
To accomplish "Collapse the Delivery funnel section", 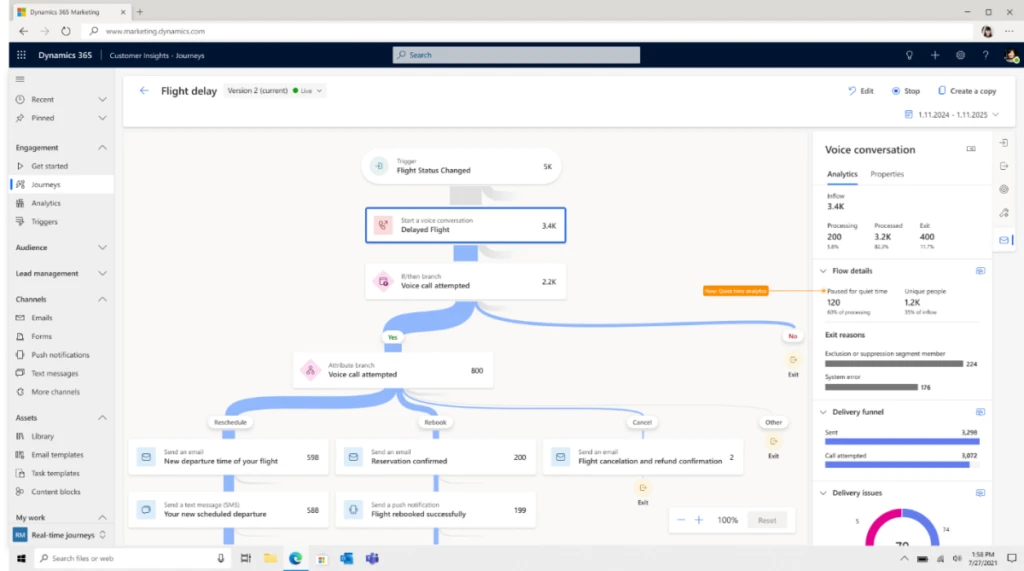I will pos(822,412).
